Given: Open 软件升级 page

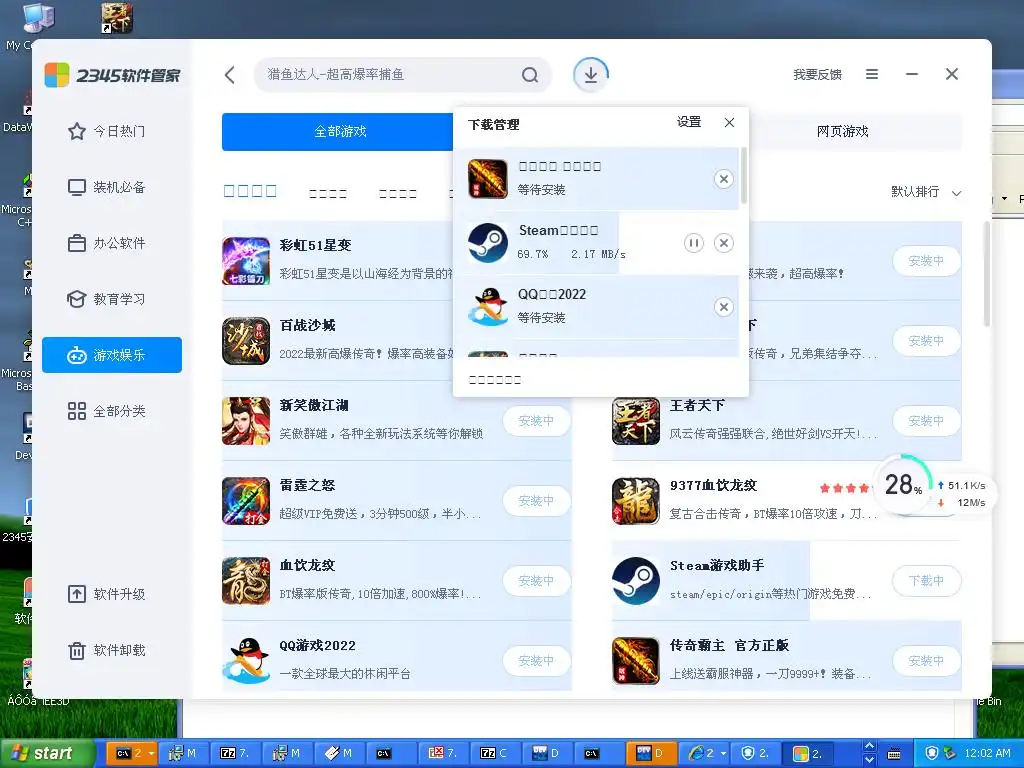Looking at the screenshot, I should (x=112, y=594).
